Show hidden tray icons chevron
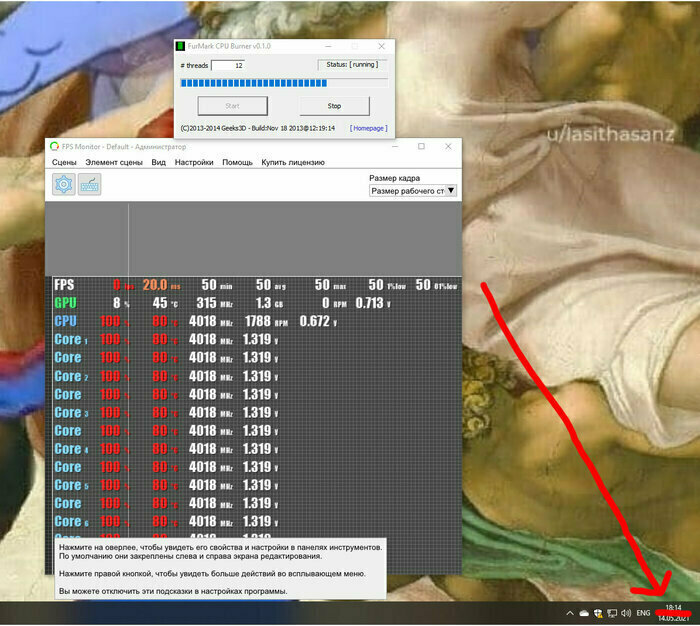Viewport: 700px width, 626px height. tap(570, 613)
